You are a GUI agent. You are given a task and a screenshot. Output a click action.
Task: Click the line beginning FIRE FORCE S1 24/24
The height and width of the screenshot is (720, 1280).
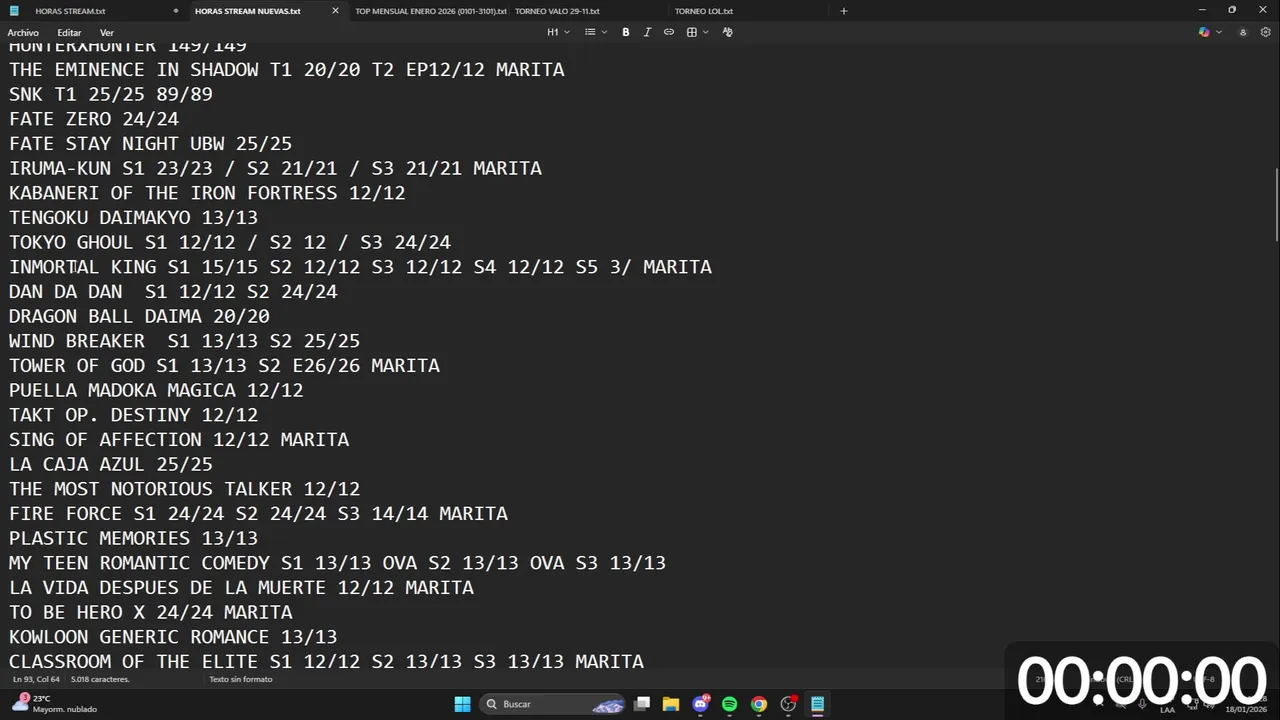[258, 514]
